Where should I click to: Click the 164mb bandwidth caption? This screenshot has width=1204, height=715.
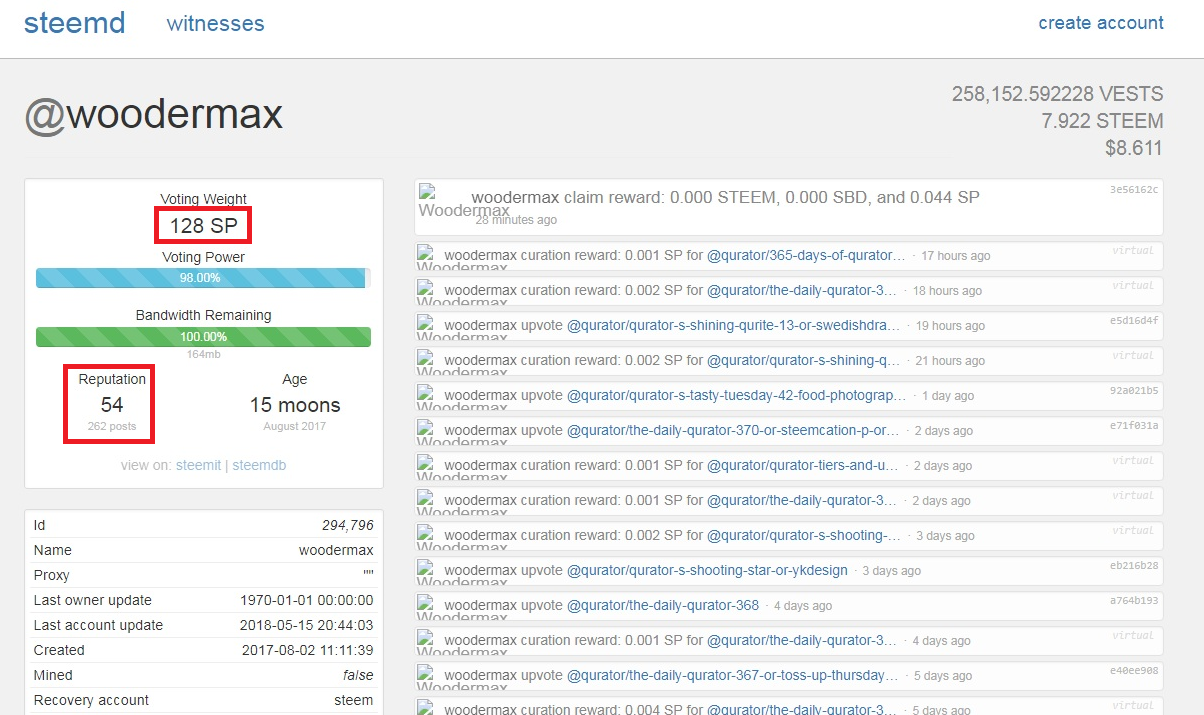point(203,353)
